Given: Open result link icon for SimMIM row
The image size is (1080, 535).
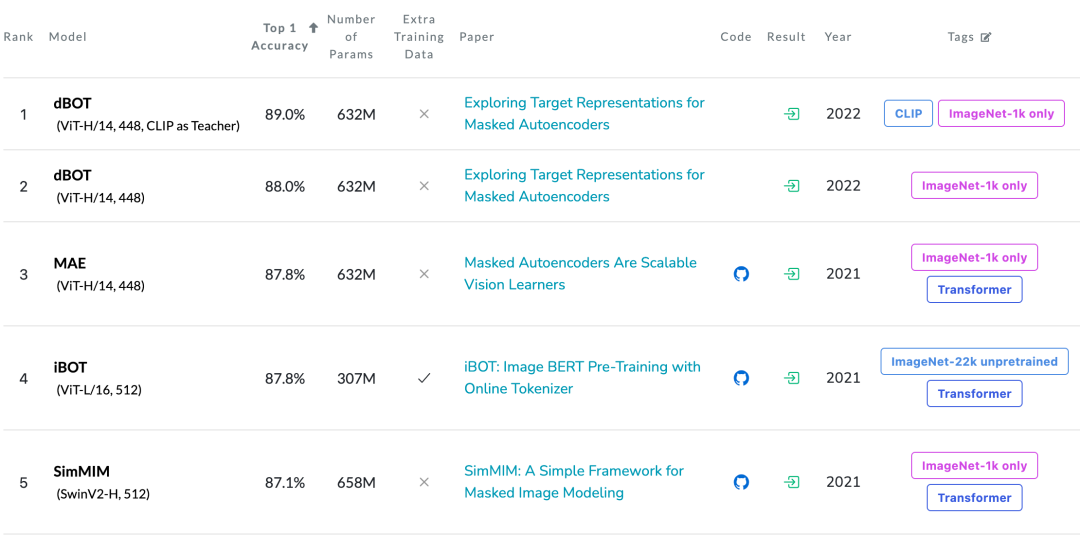Looking at the screenshot, I should coord(792,482).
